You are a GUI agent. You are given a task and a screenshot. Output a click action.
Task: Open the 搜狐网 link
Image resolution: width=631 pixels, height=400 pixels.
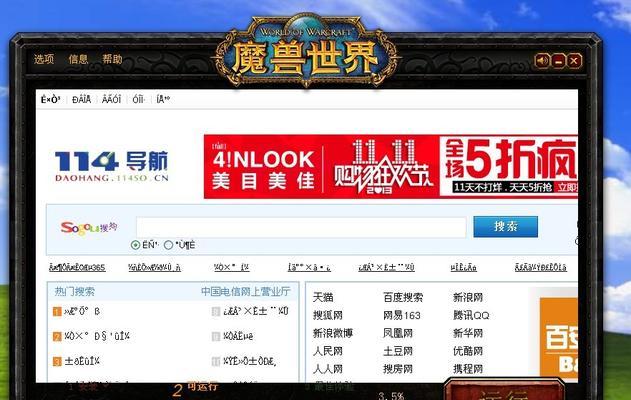[328, 315]
